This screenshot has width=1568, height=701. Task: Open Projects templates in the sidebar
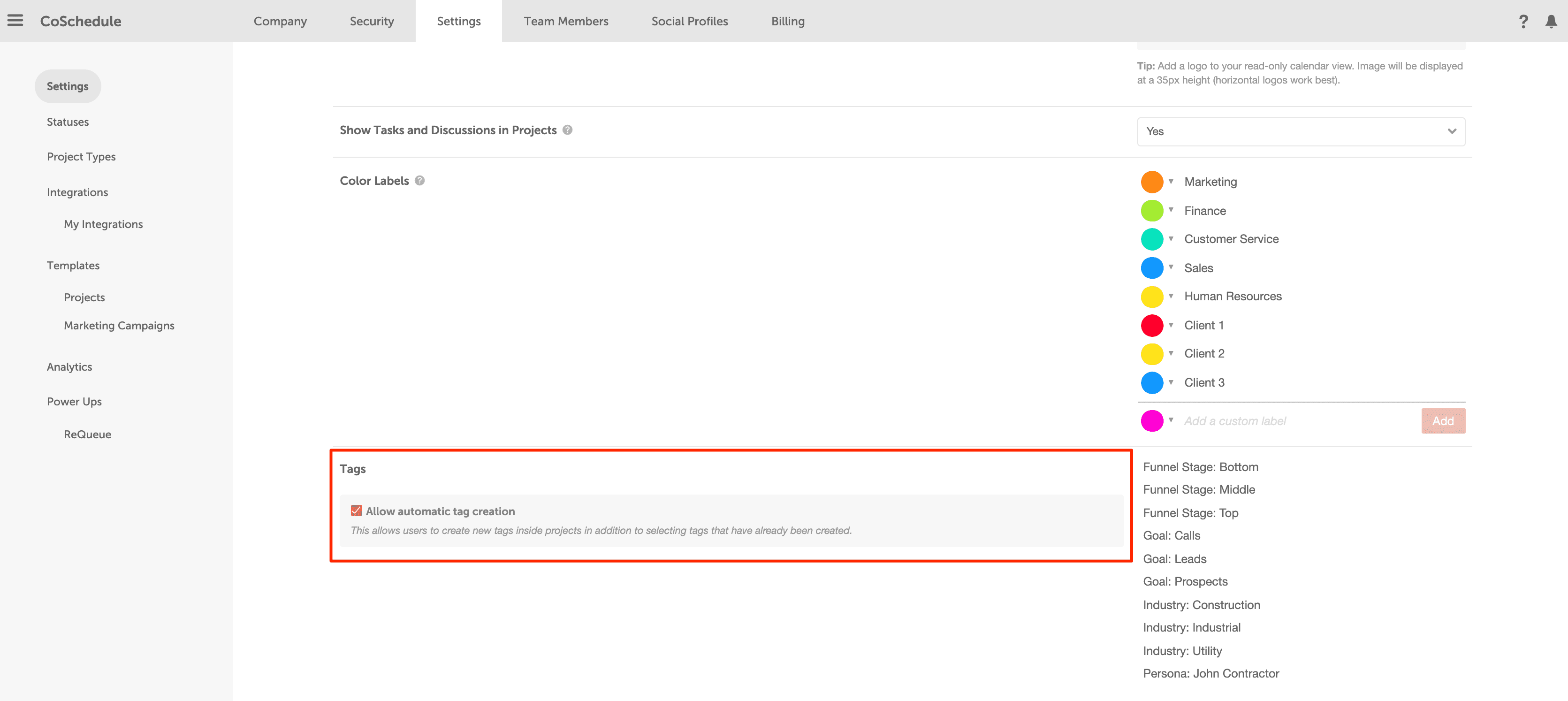click(84, 297)
